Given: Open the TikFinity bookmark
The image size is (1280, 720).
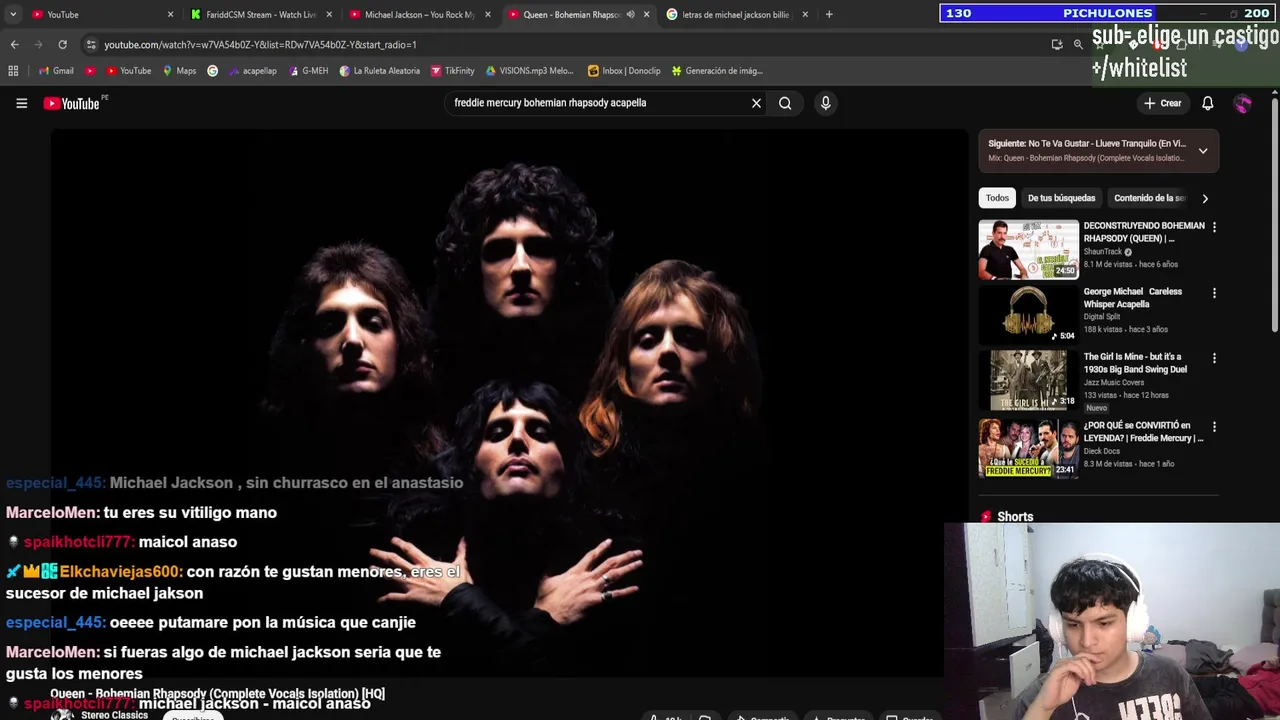Looking at the screenshot, I should [x=453, y=71].
